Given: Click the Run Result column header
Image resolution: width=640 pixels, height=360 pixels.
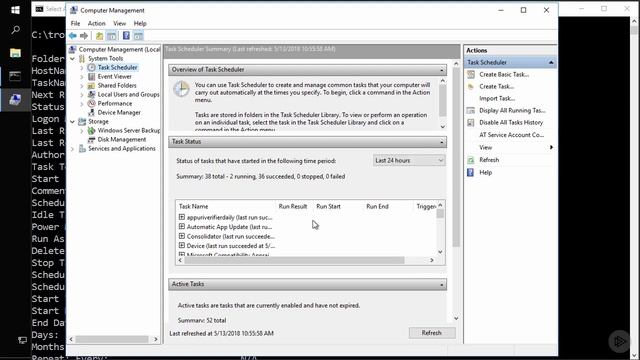Looking at the screenshot, I should click(x=293, y=207).
